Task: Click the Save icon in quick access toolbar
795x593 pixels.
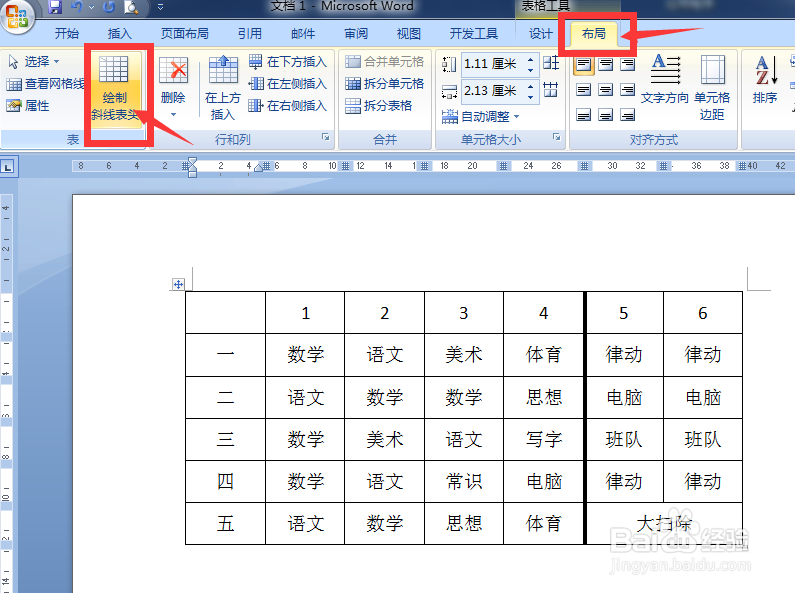Action: tap(55, 7)
